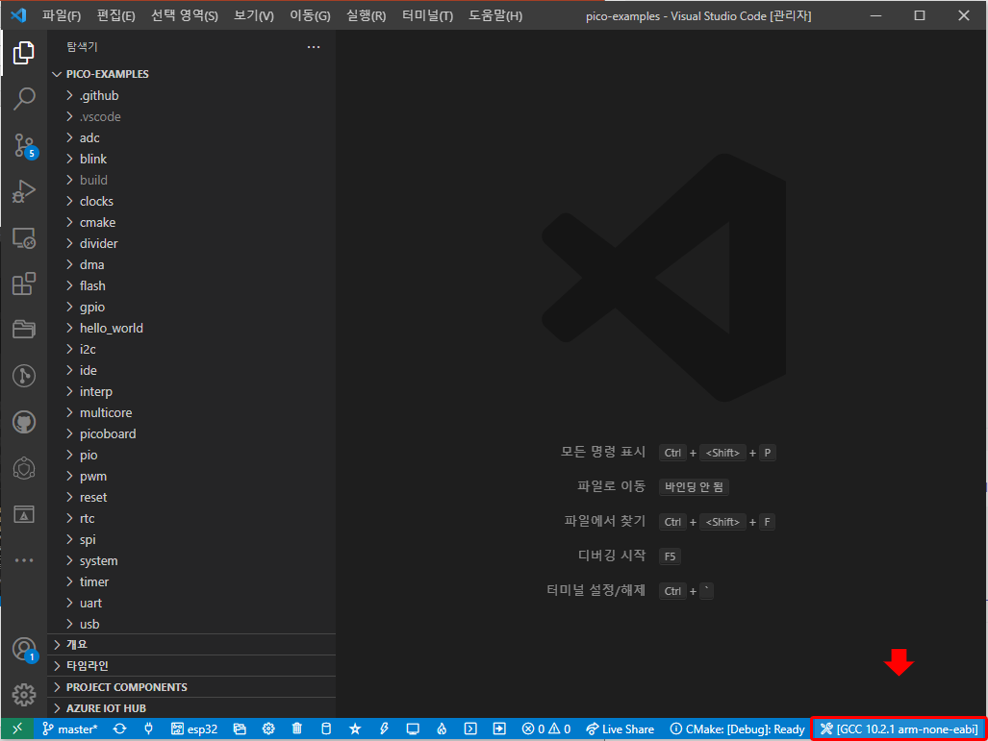Screen dimensions: 988x741
Task: Start Live Share from status bar
Action: point(620,729)
